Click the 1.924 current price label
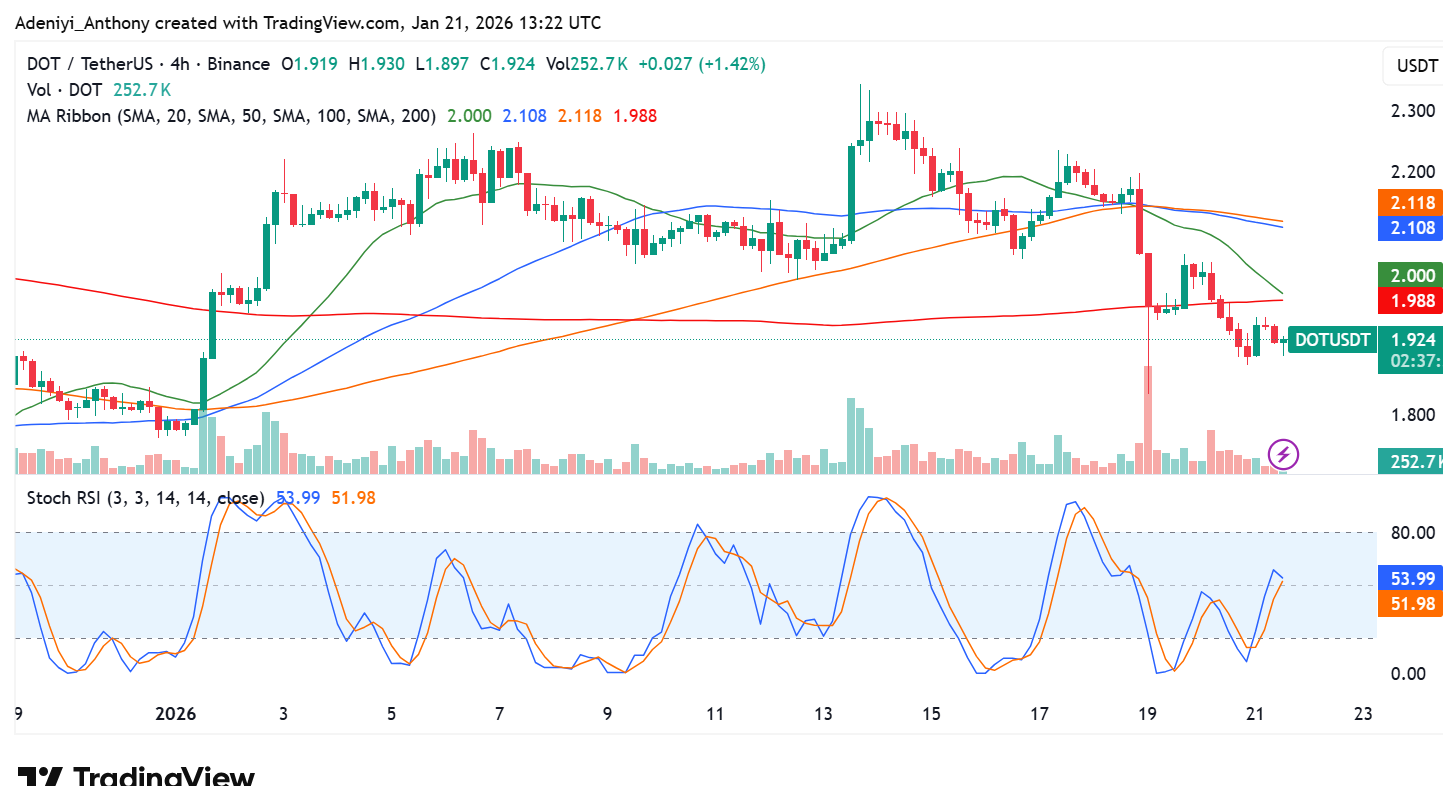Image resolution: width=1443 pixels, height=786 pixels. click(x=1413, y=340)
